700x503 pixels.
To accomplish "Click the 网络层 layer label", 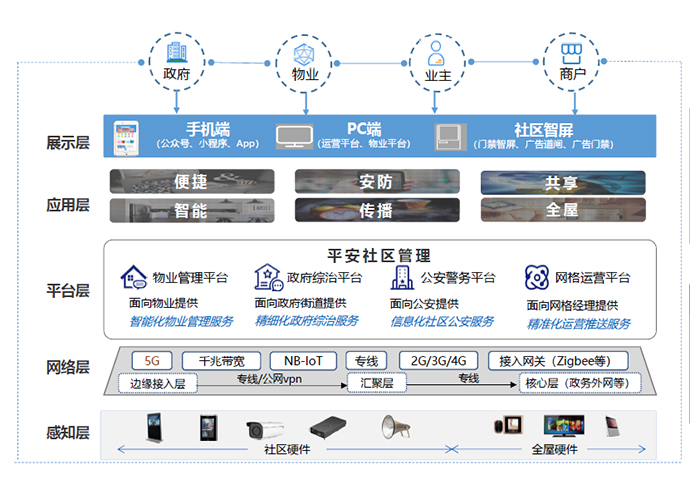I will tap(68, 367).
